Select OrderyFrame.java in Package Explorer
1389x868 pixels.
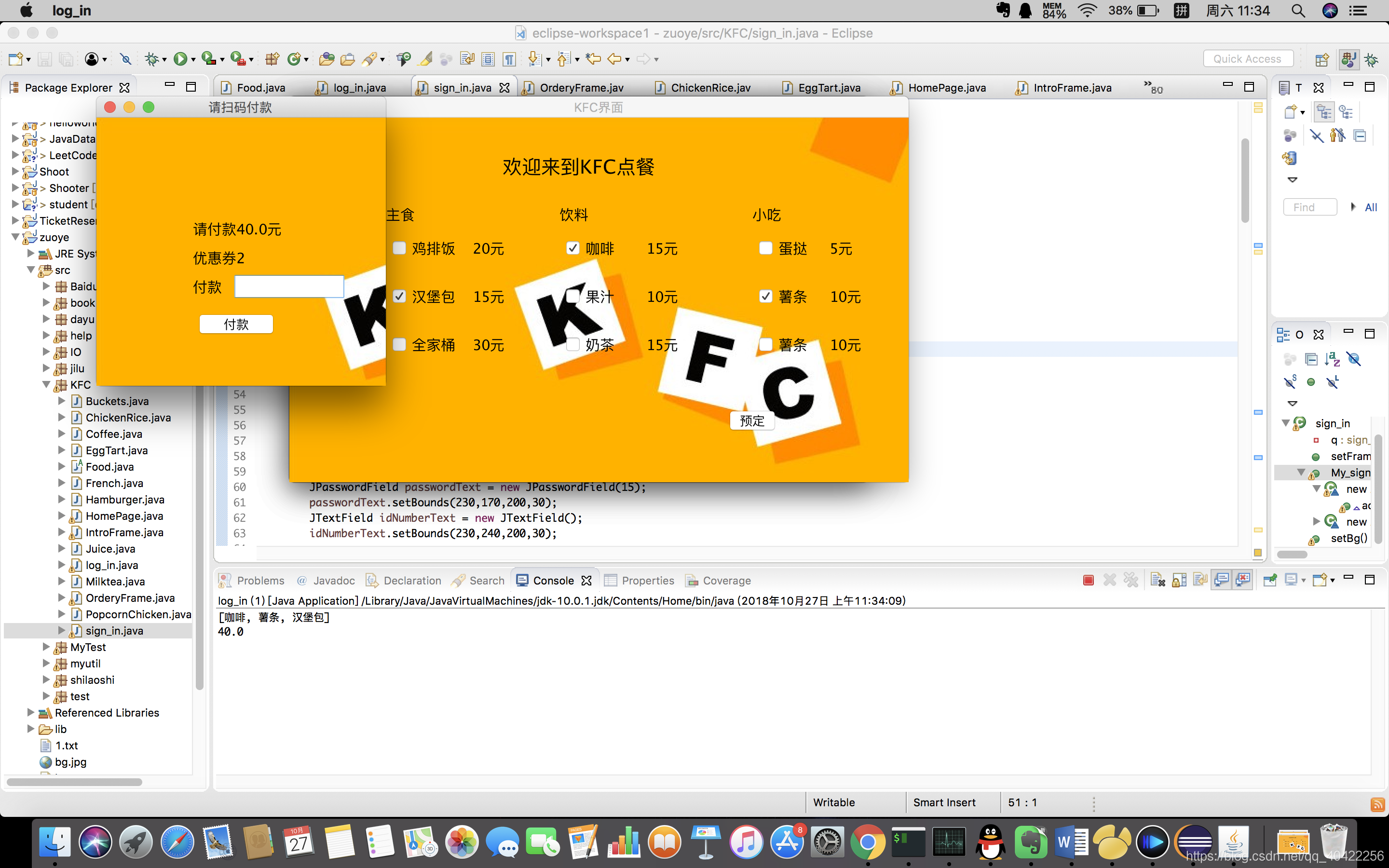point(130,597)
